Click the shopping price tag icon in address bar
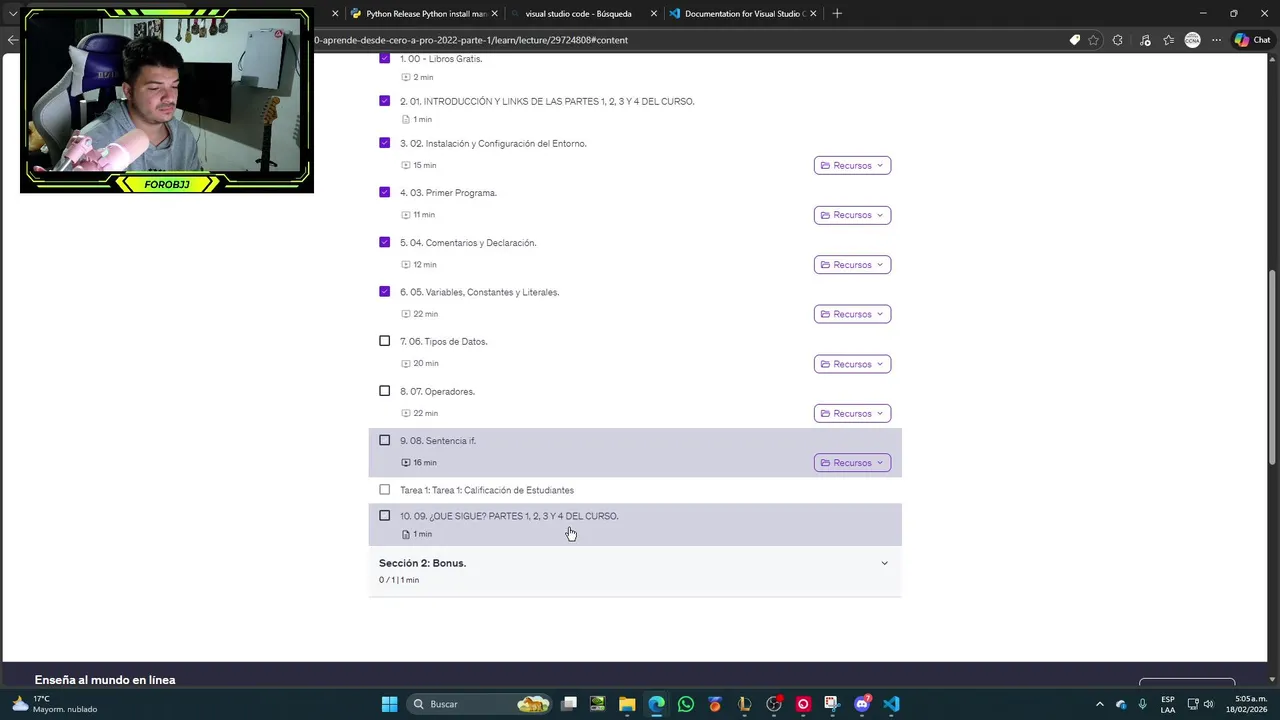 point(1075,40)
